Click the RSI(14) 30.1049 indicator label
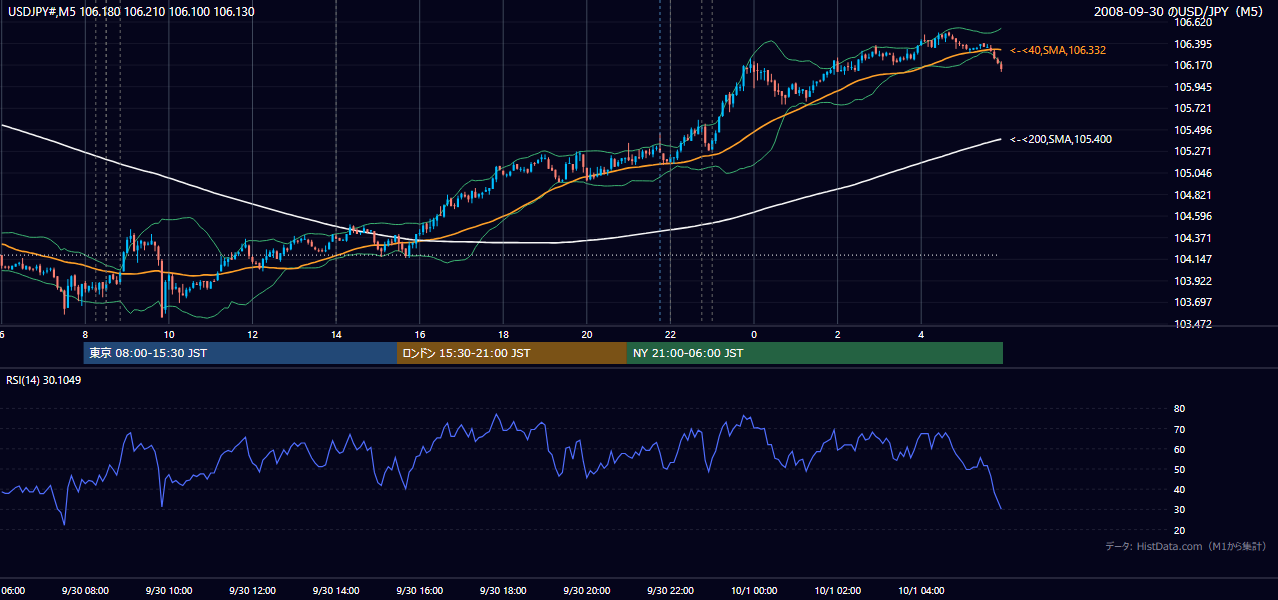 click(44, 380)
